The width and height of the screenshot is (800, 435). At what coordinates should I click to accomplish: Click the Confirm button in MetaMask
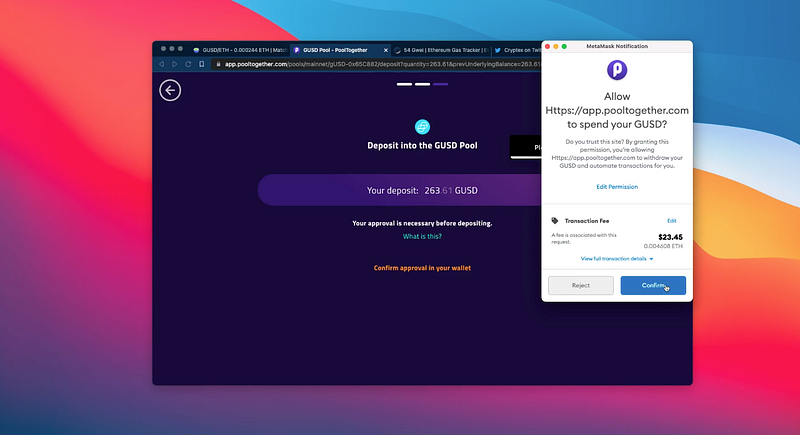pos(653,286)
